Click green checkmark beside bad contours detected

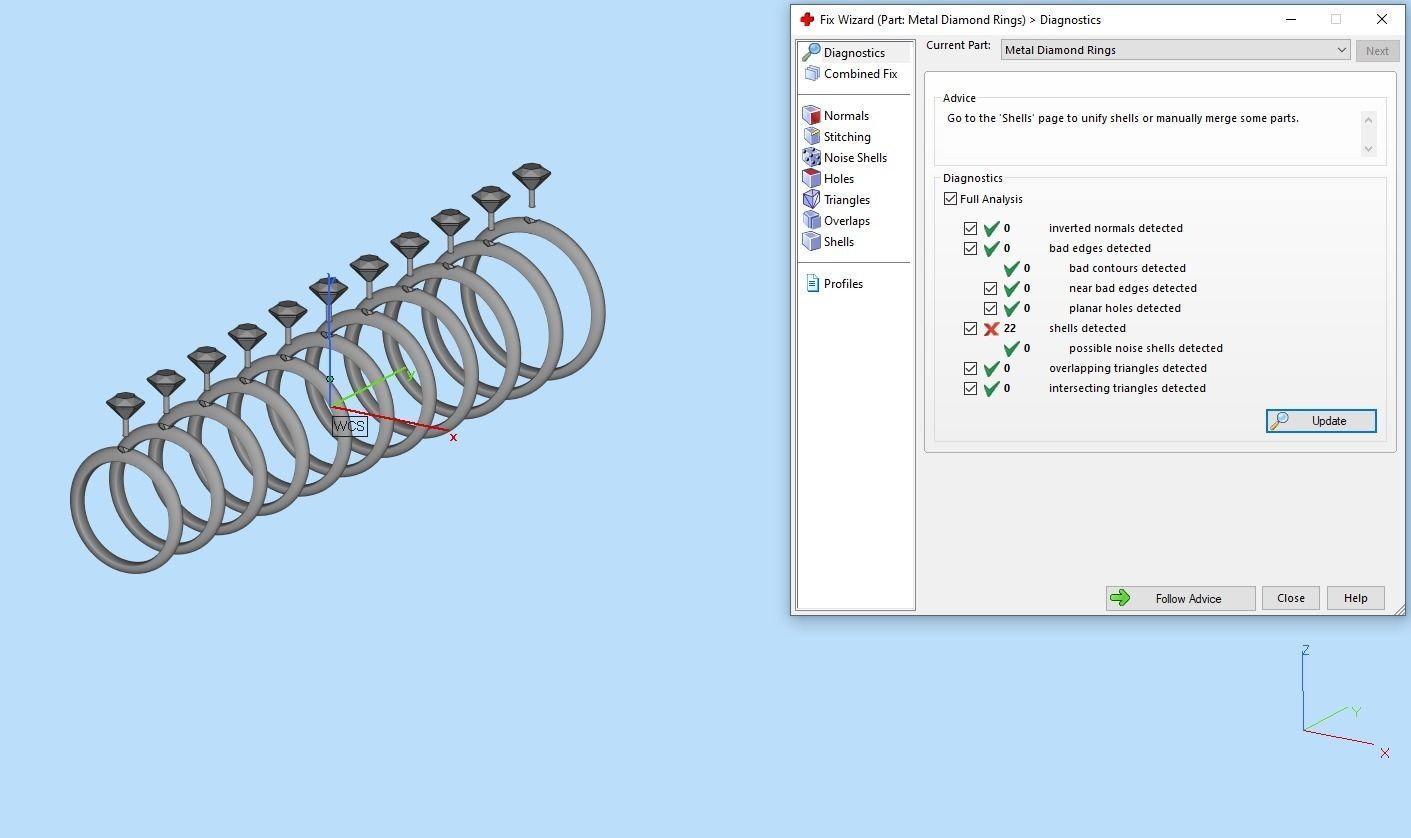1011,268
